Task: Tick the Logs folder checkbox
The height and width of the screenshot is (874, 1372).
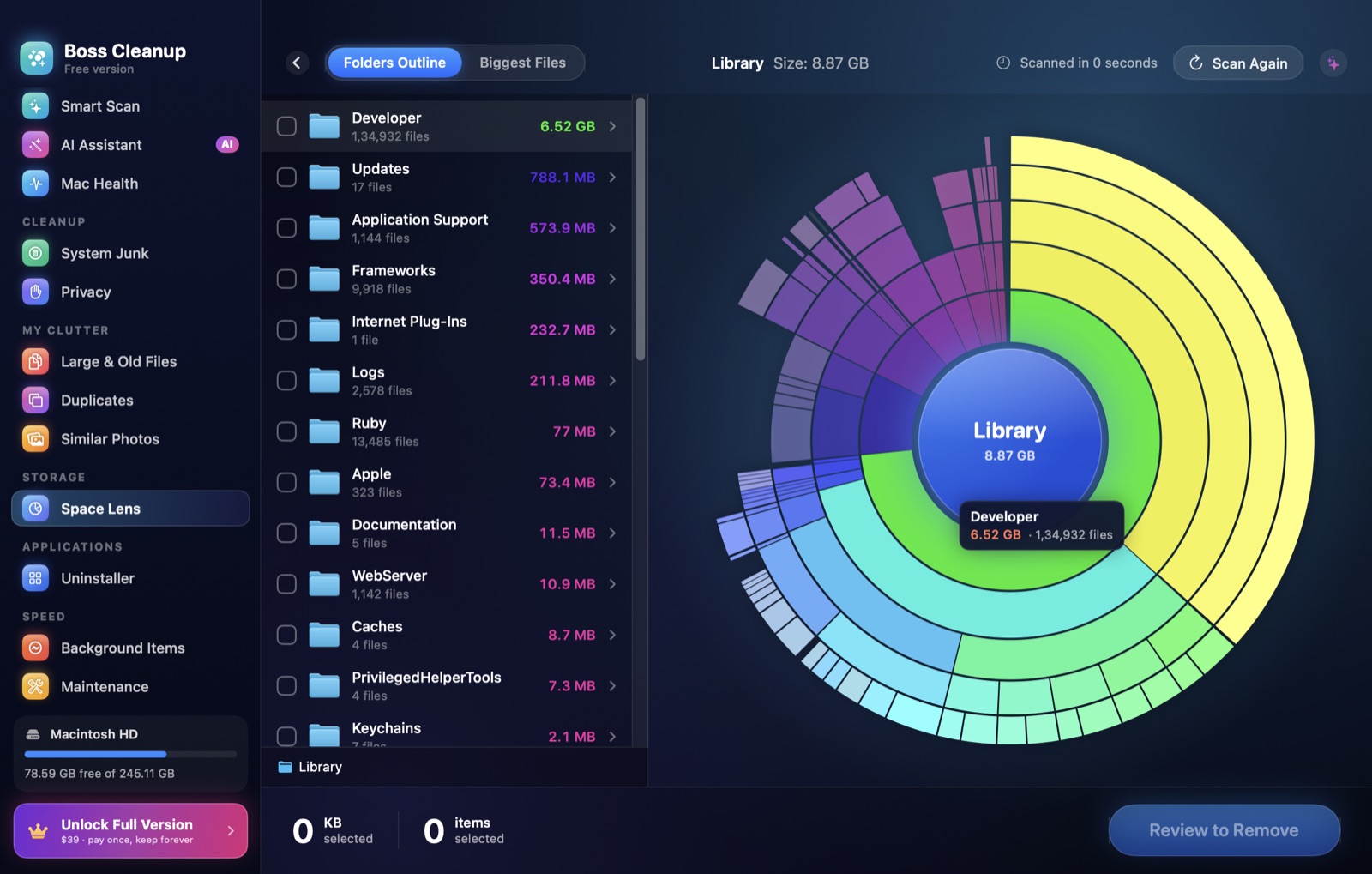Action: coord(286,381)
